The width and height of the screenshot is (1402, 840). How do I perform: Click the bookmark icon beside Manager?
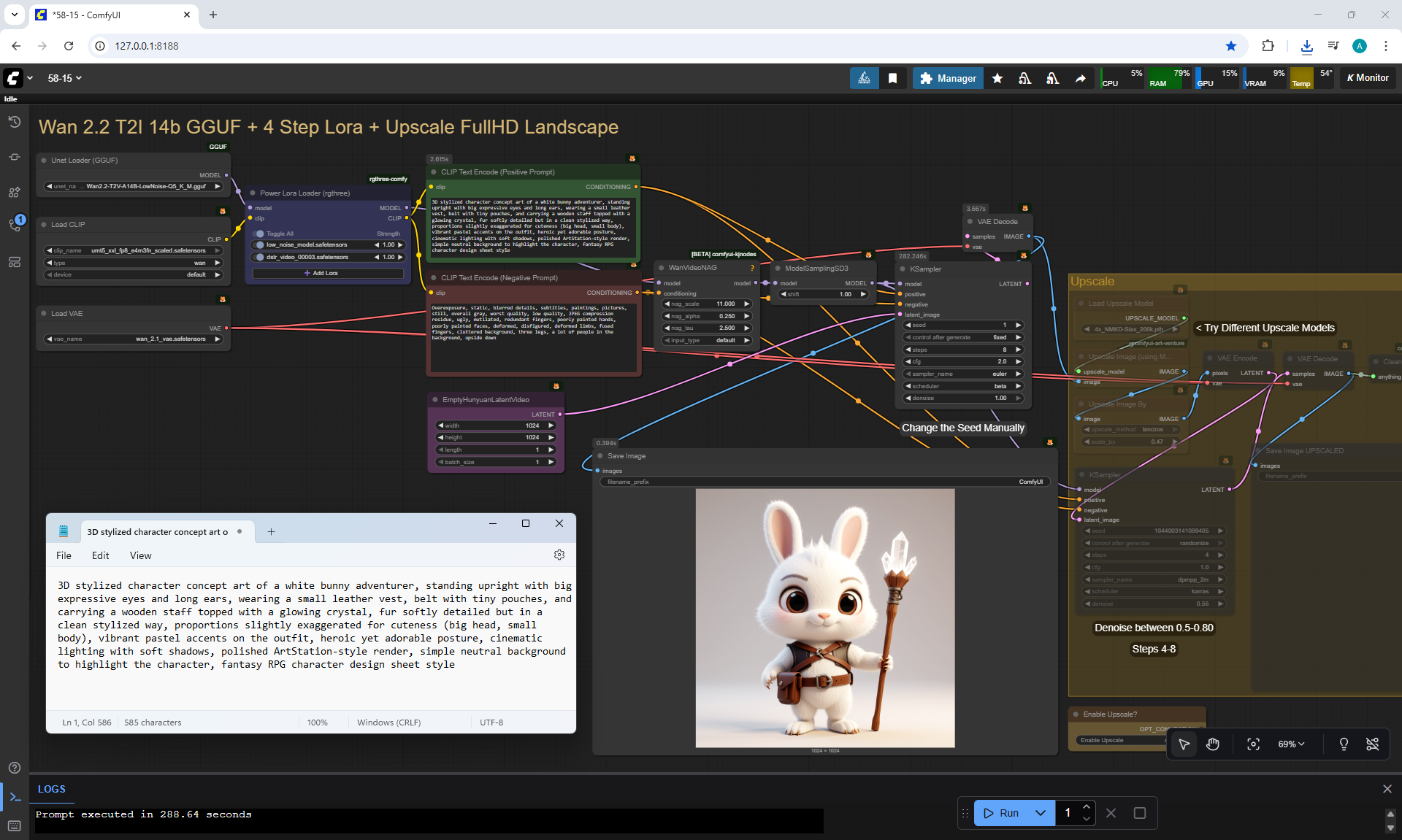point(892,78)
